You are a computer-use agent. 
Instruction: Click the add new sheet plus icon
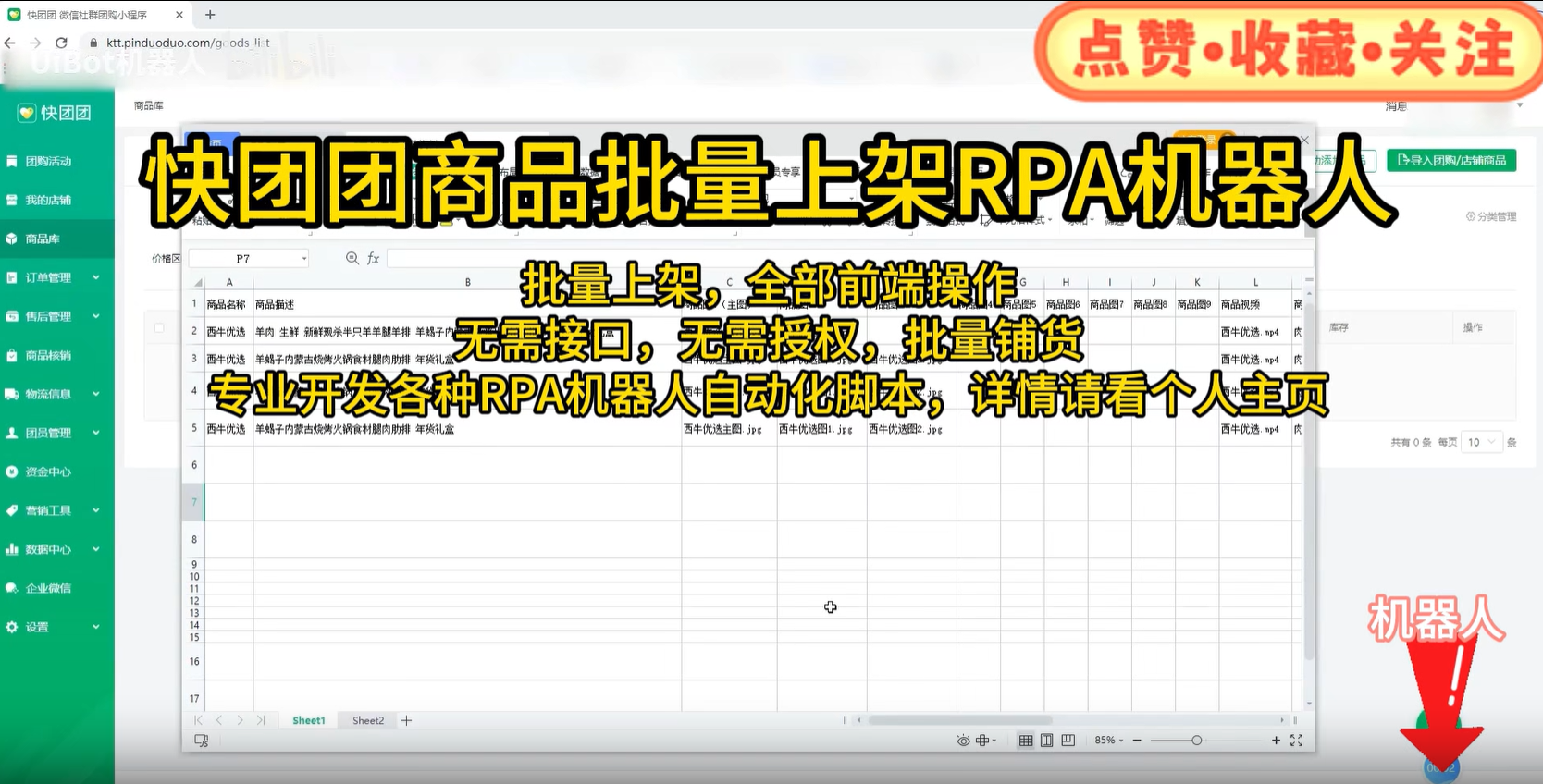(406, 720)
